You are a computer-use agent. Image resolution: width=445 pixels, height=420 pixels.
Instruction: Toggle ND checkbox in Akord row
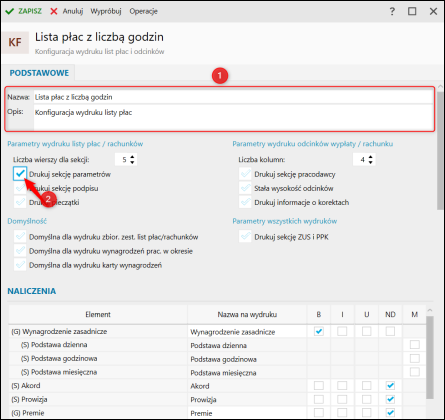tap(390, 386)
